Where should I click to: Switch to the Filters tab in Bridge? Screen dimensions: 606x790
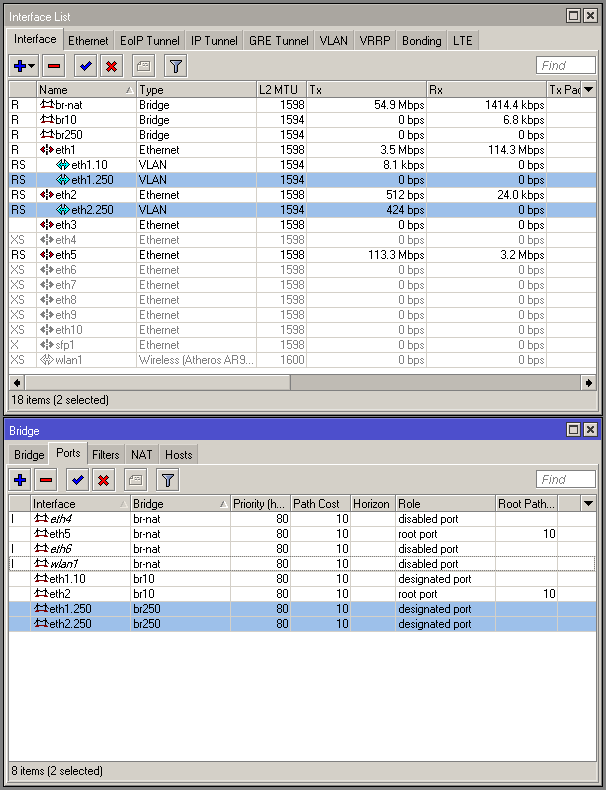[106, 455]
